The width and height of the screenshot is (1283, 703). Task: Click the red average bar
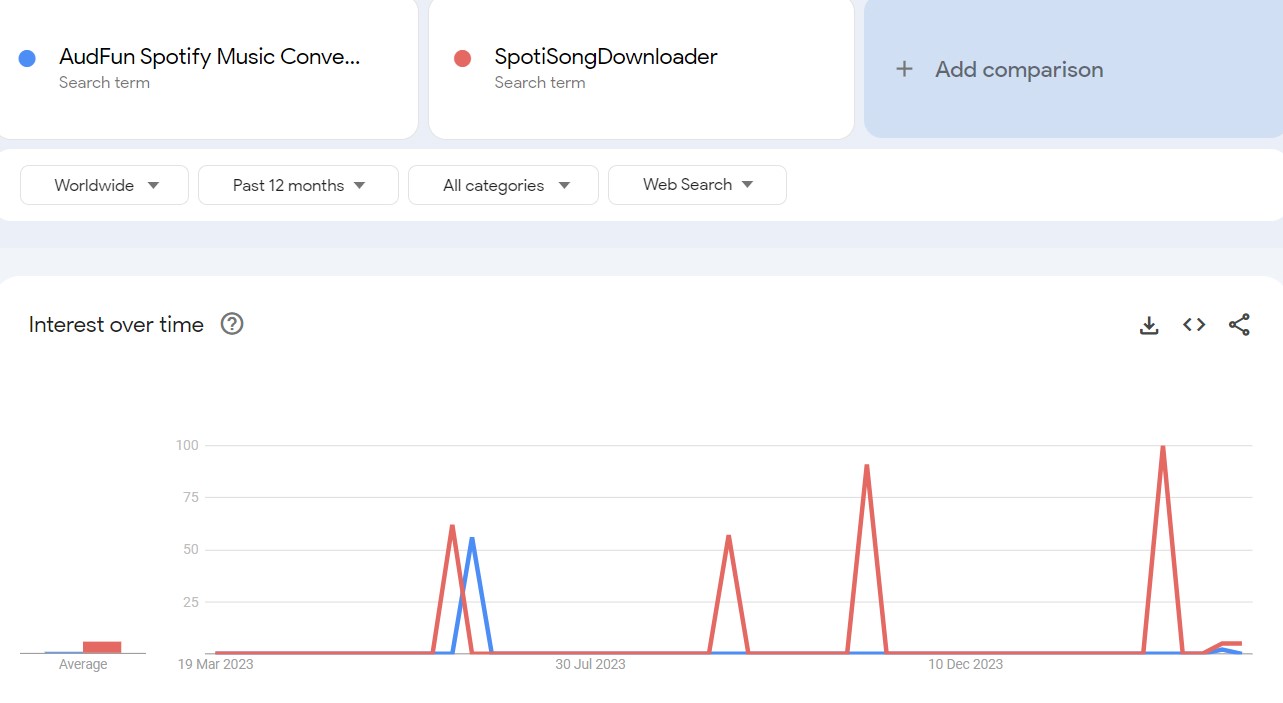click(102, 647)
